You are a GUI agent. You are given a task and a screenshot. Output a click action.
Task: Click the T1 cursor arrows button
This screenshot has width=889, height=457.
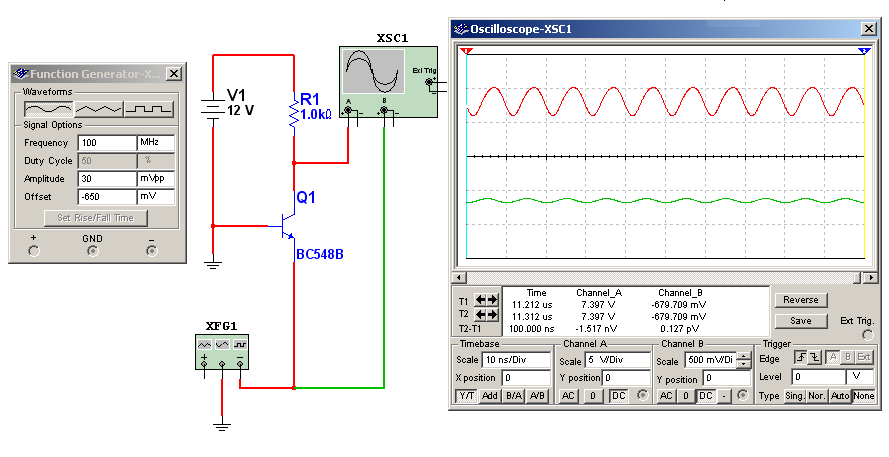pos(486,299)
